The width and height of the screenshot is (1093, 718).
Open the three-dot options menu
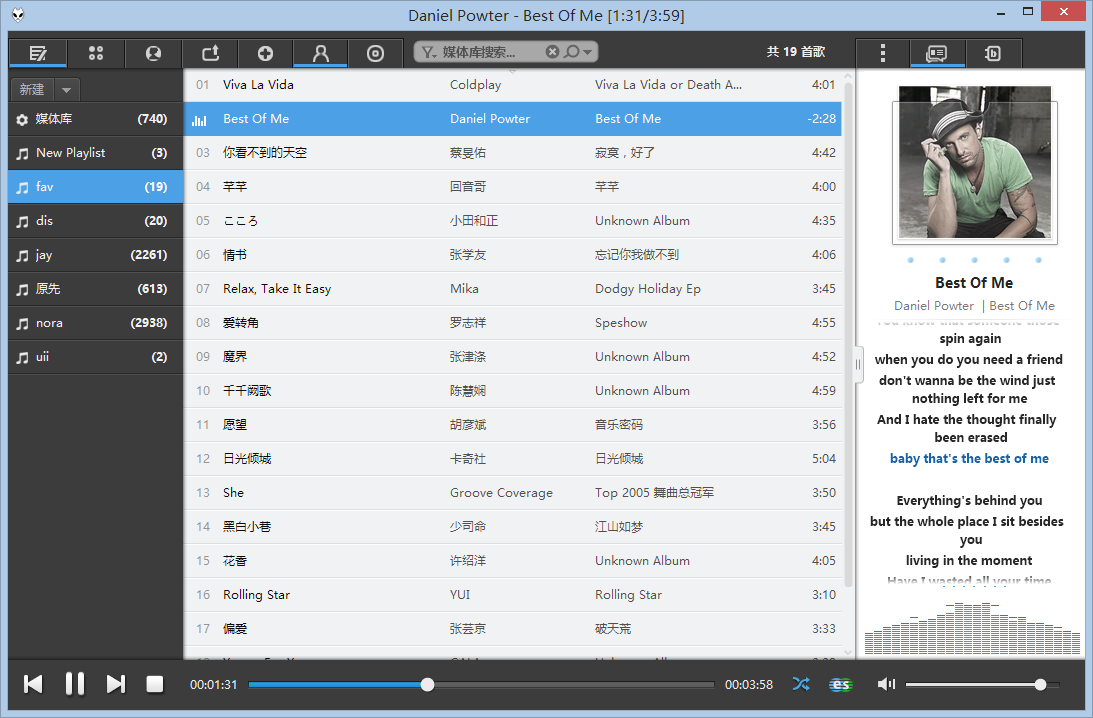(x=882, y=53)
